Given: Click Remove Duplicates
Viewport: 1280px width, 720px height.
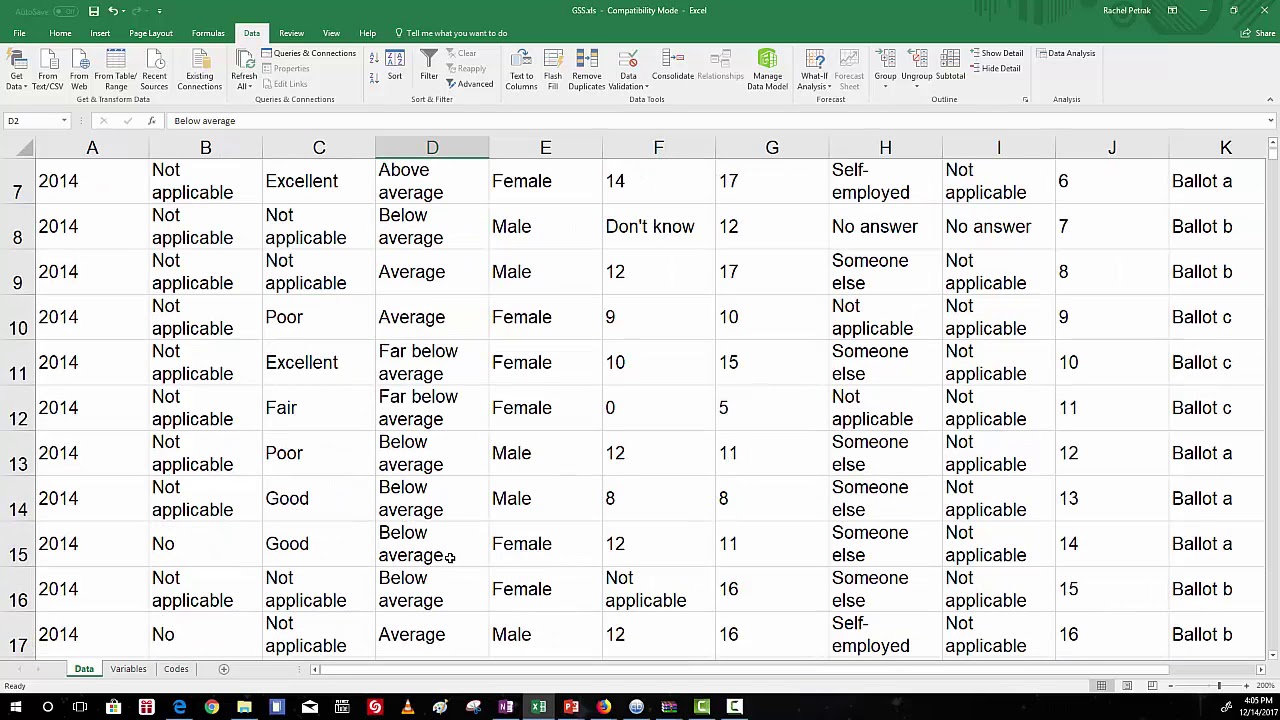Looking at the screenshot, I should (x=587, y=70).
